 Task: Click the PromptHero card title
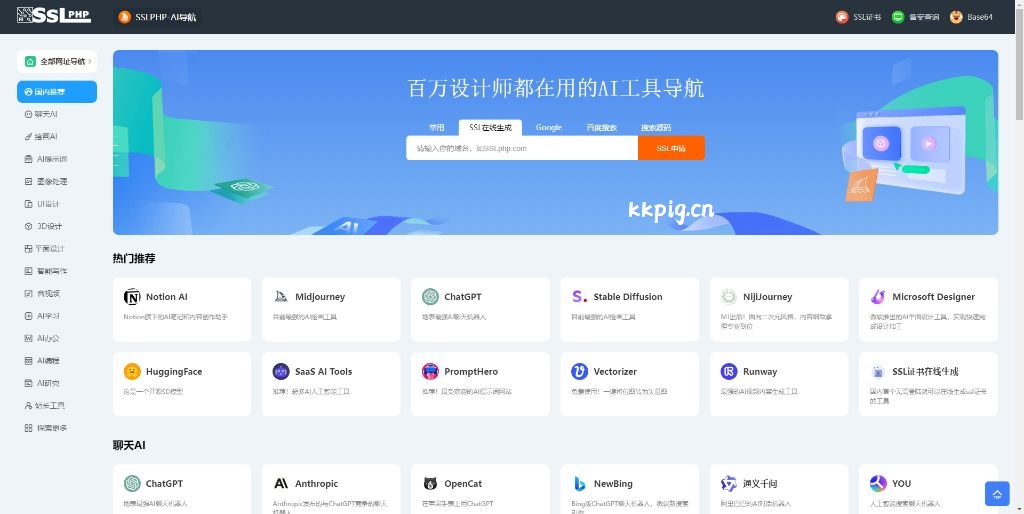pyautogui.click(x=471, y=372)
